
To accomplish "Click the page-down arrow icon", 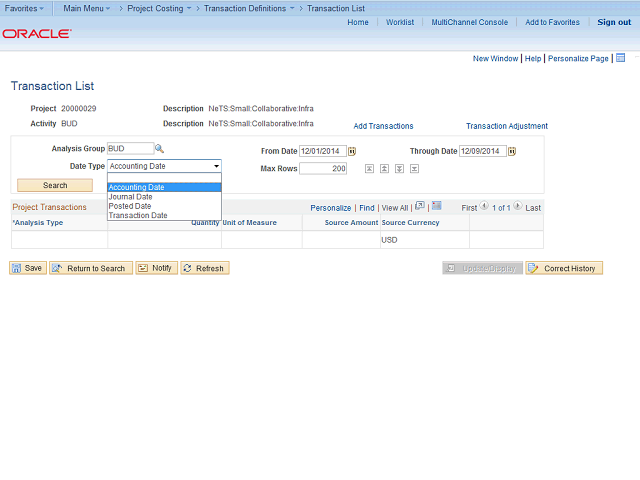I will (400, 169).
